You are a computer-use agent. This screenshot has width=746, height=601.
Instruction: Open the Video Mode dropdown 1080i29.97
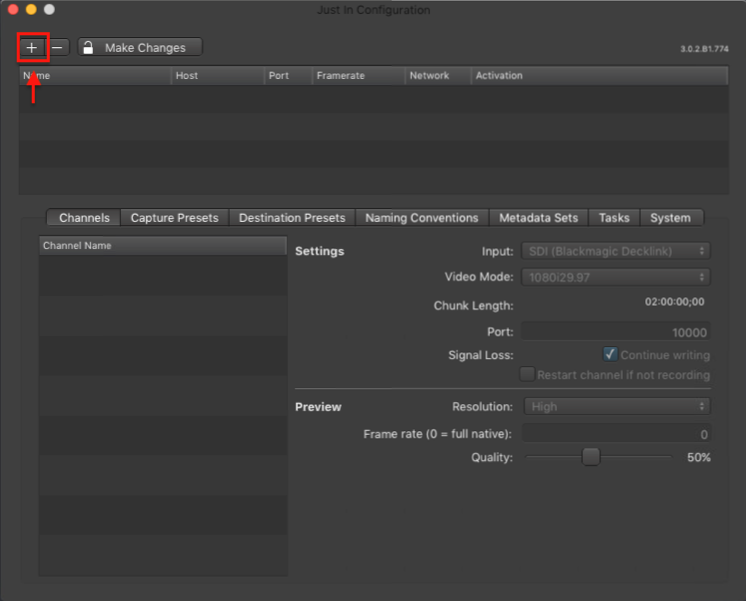pos(616,277)
